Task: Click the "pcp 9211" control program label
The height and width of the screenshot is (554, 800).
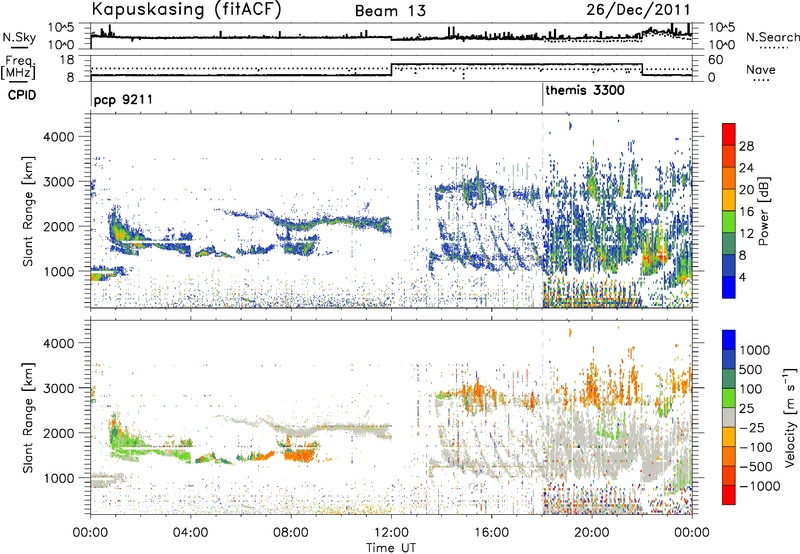Action: pyautogui.click(x=123, y=99)
